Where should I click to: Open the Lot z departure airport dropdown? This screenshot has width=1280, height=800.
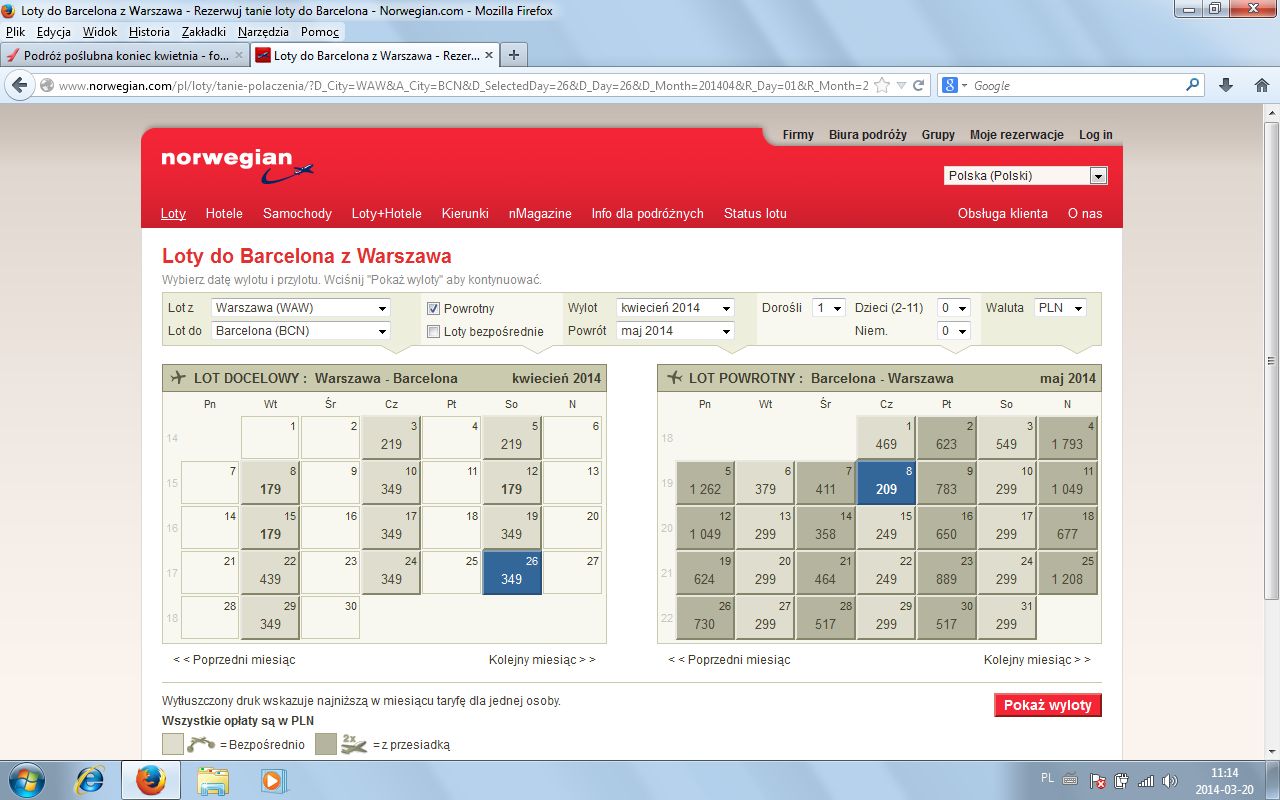click(x=301, y=308)
